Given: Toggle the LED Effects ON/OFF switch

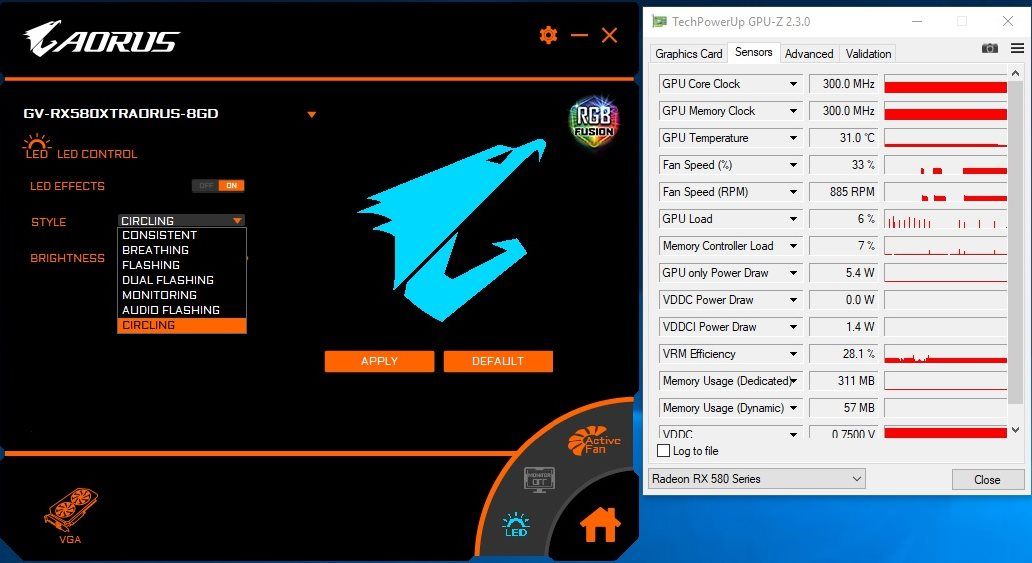Looking at the screenshot, I should 219,186.
